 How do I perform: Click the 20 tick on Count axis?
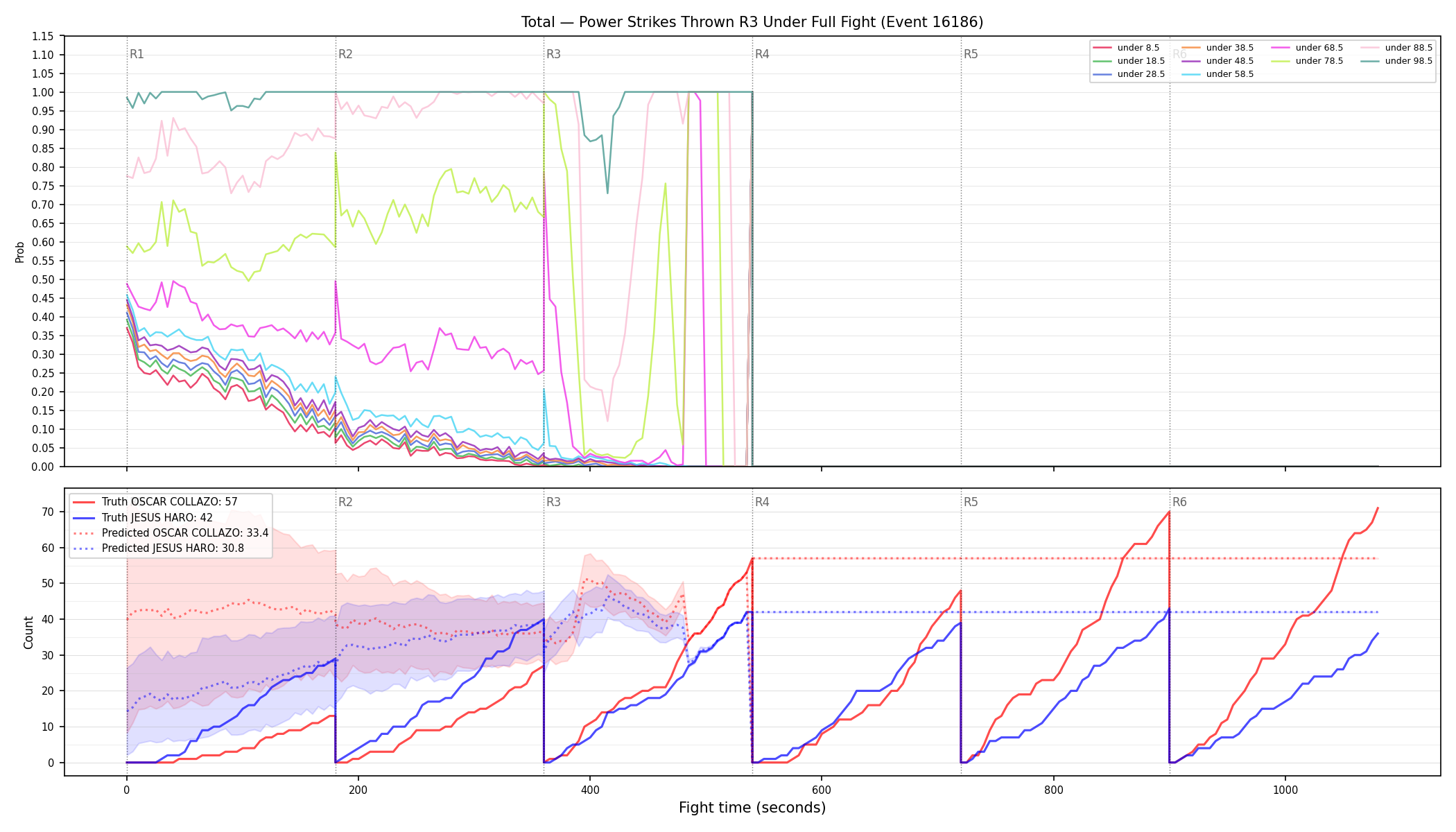pos(48,691)
